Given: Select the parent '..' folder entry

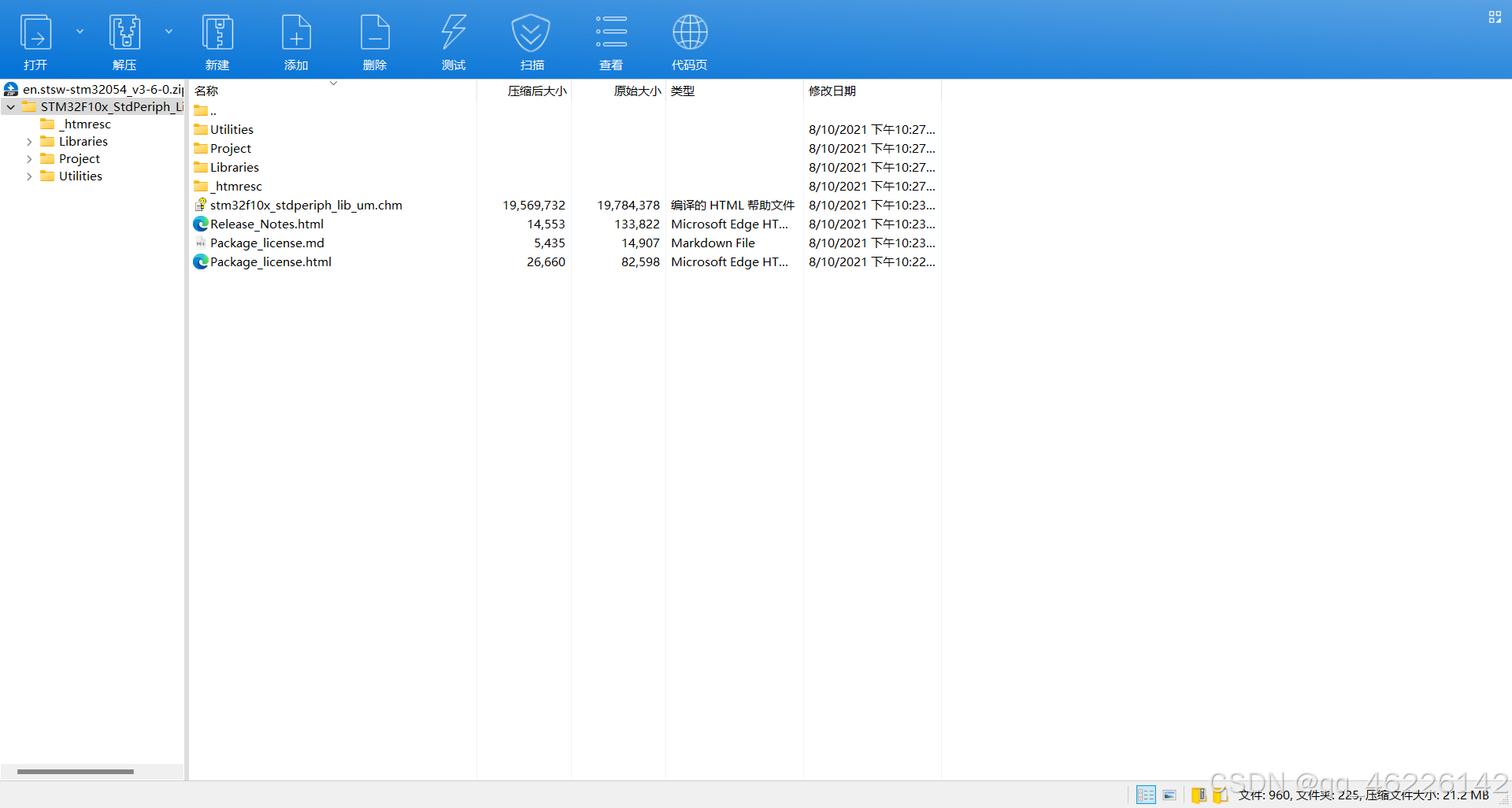Looking at the screenshot, I should point(206,111).
